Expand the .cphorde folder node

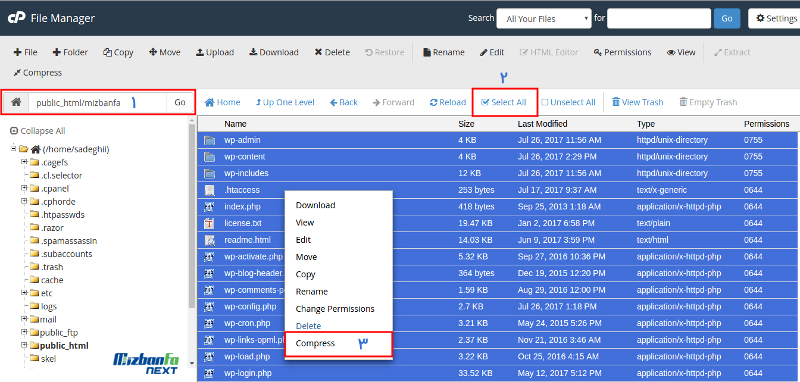pos(24,201)
